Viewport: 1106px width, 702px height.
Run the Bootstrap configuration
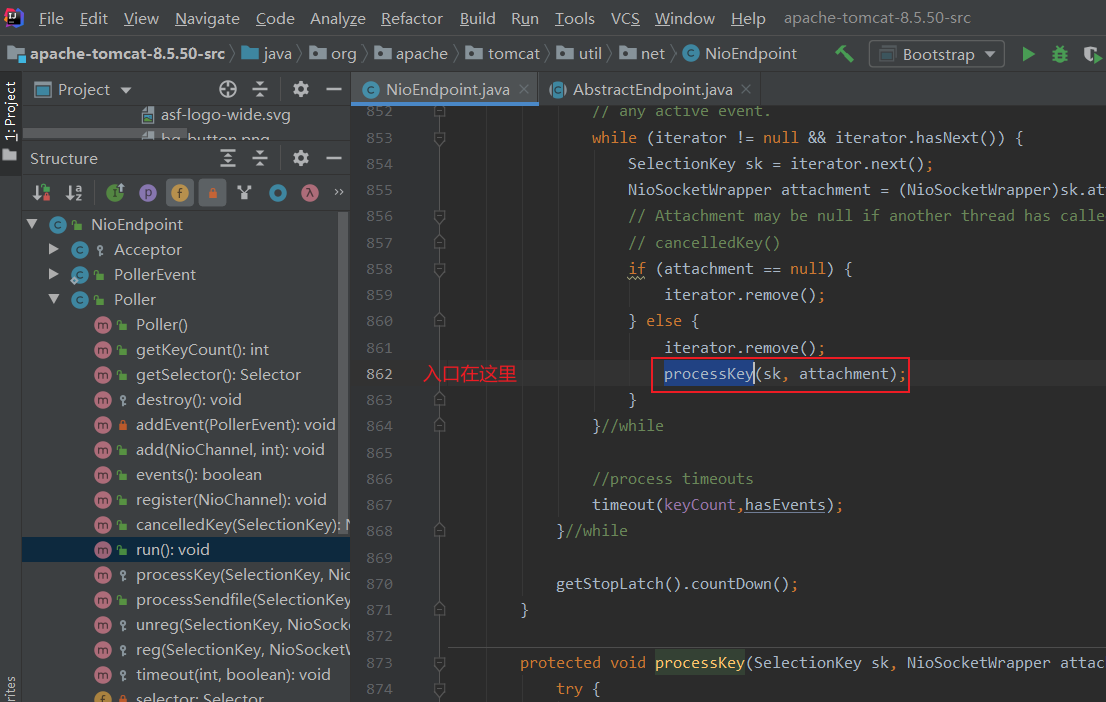coord(1028,54)
